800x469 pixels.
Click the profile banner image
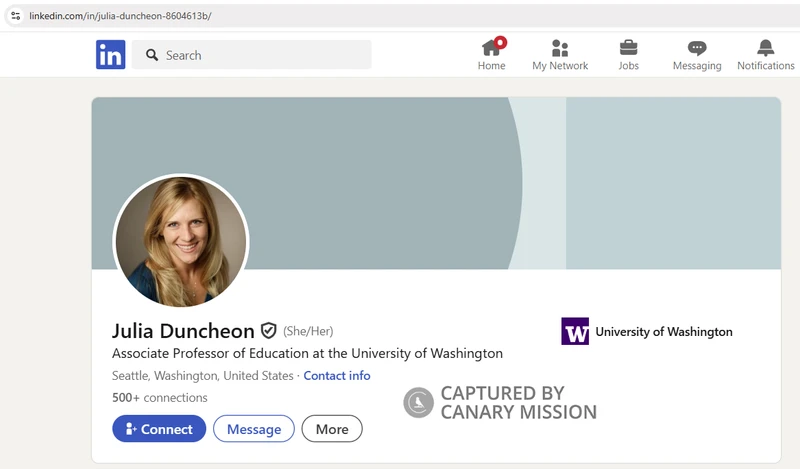436,183
